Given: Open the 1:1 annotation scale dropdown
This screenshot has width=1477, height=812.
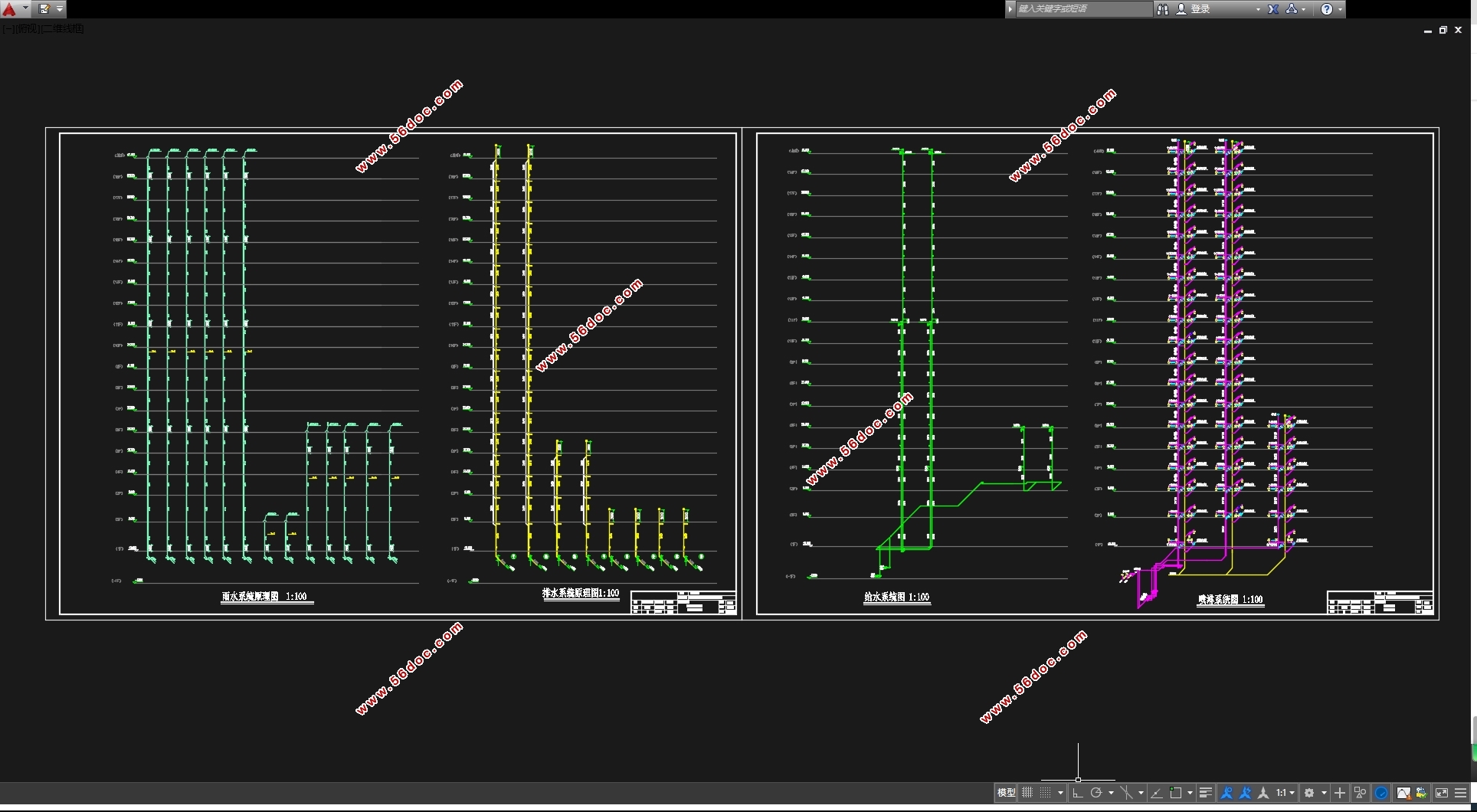Looking at the screenshot, I should [x=1285, y=793].
